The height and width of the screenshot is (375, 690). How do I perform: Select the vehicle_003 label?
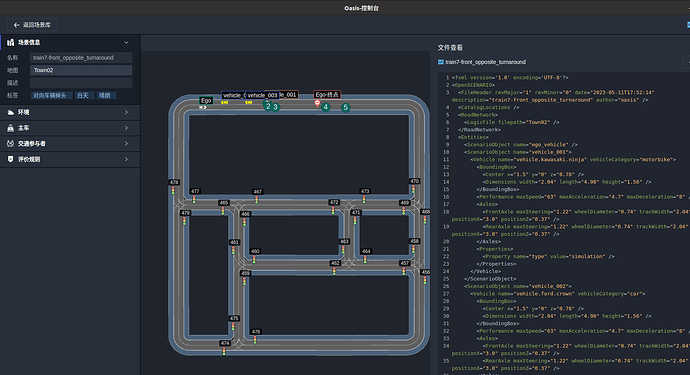pos(262,95)
